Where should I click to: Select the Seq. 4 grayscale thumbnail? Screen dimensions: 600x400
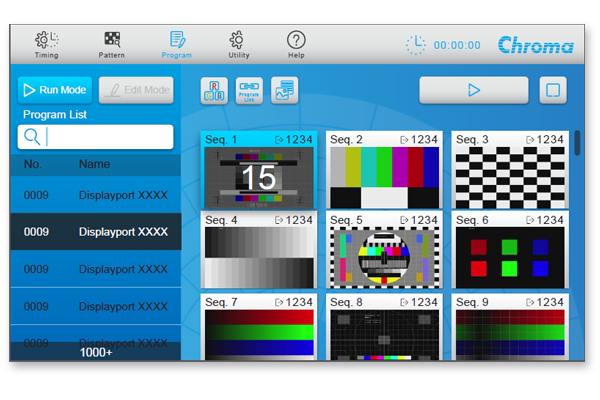pyautogui.click(x=259, y=250)
